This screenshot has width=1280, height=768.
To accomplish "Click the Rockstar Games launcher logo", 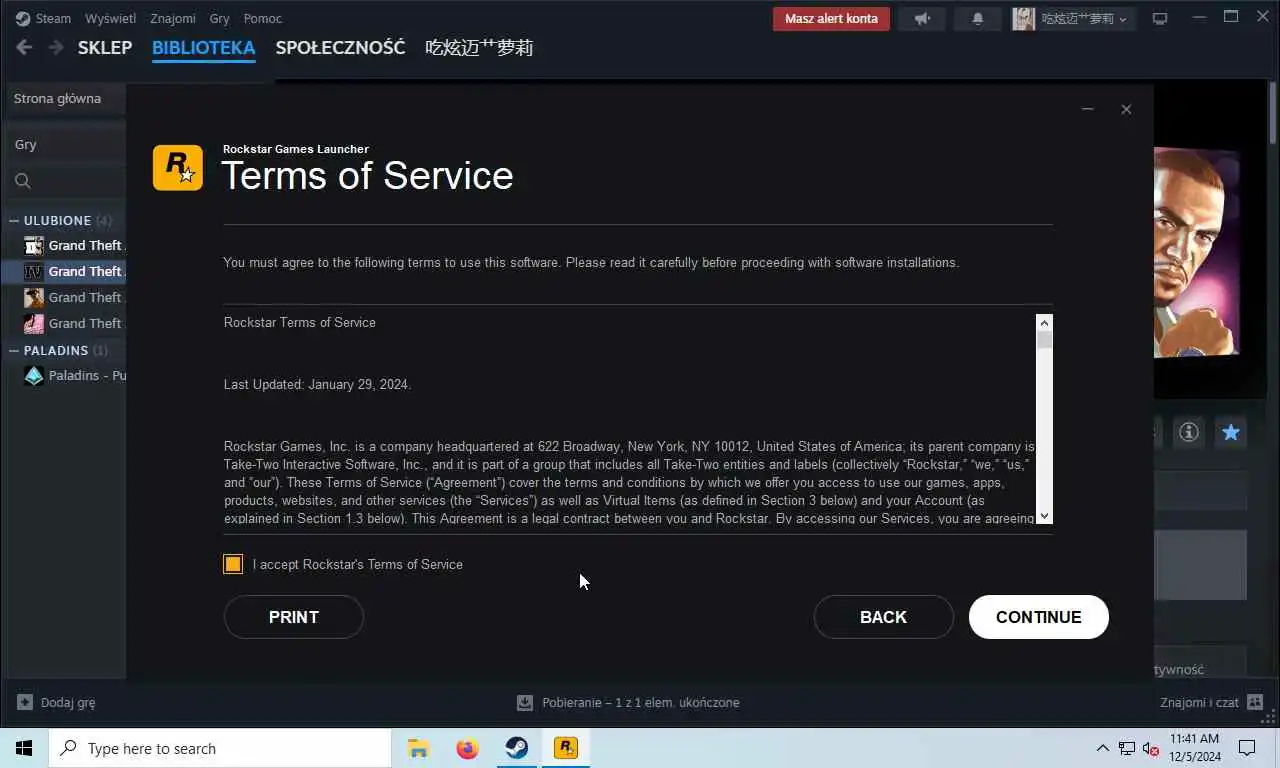I will (x=178, y=167).
